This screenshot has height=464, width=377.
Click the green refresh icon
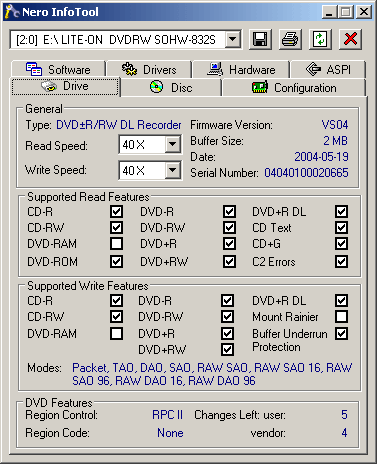point(320,39)
